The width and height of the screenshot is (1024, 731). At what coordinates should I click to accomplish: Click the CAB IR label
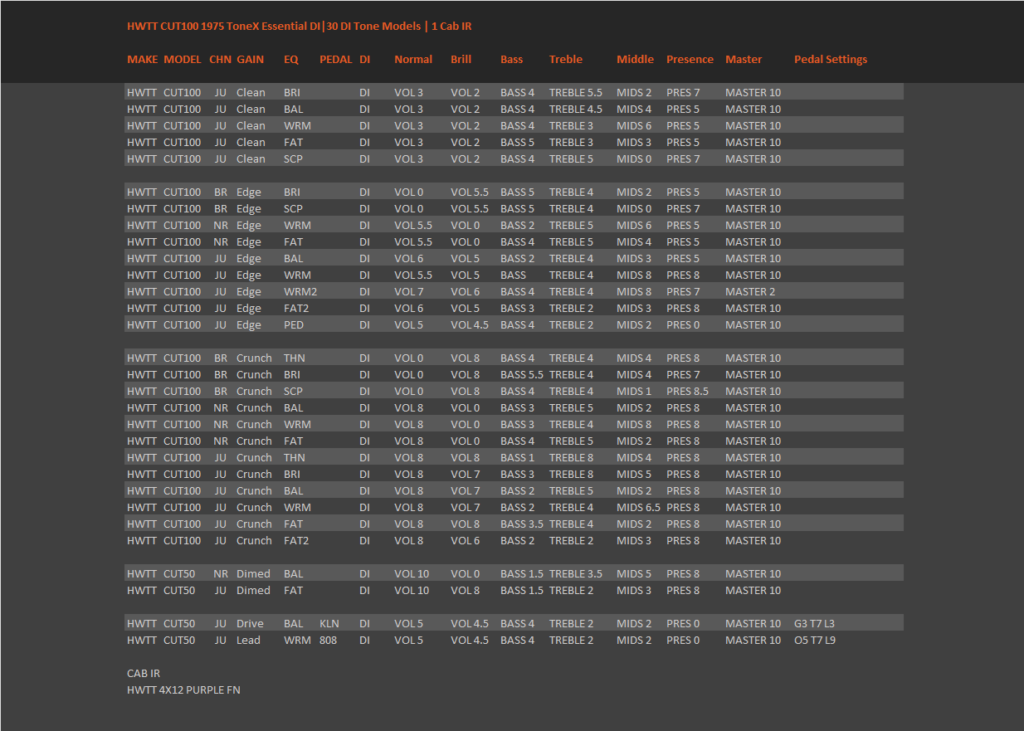click(143, 674)
